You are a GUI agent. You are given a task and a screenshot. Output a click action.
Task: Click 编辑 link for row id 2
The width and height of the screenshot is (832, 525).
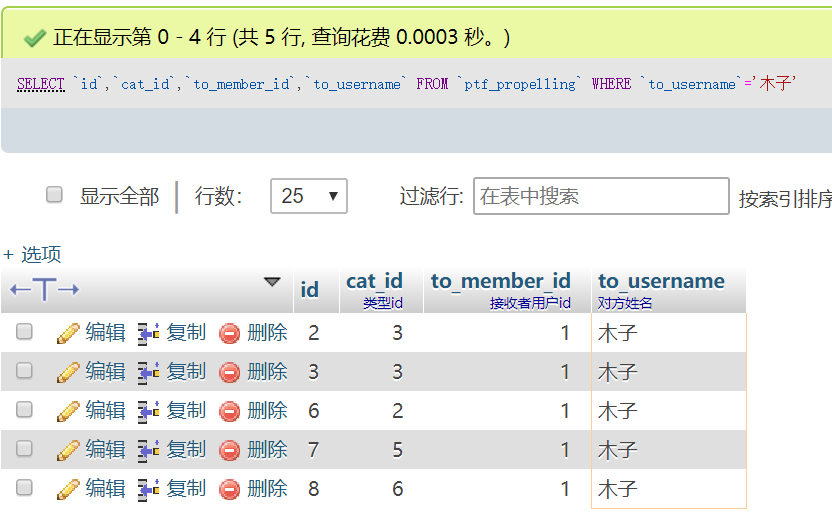[105, 333]
